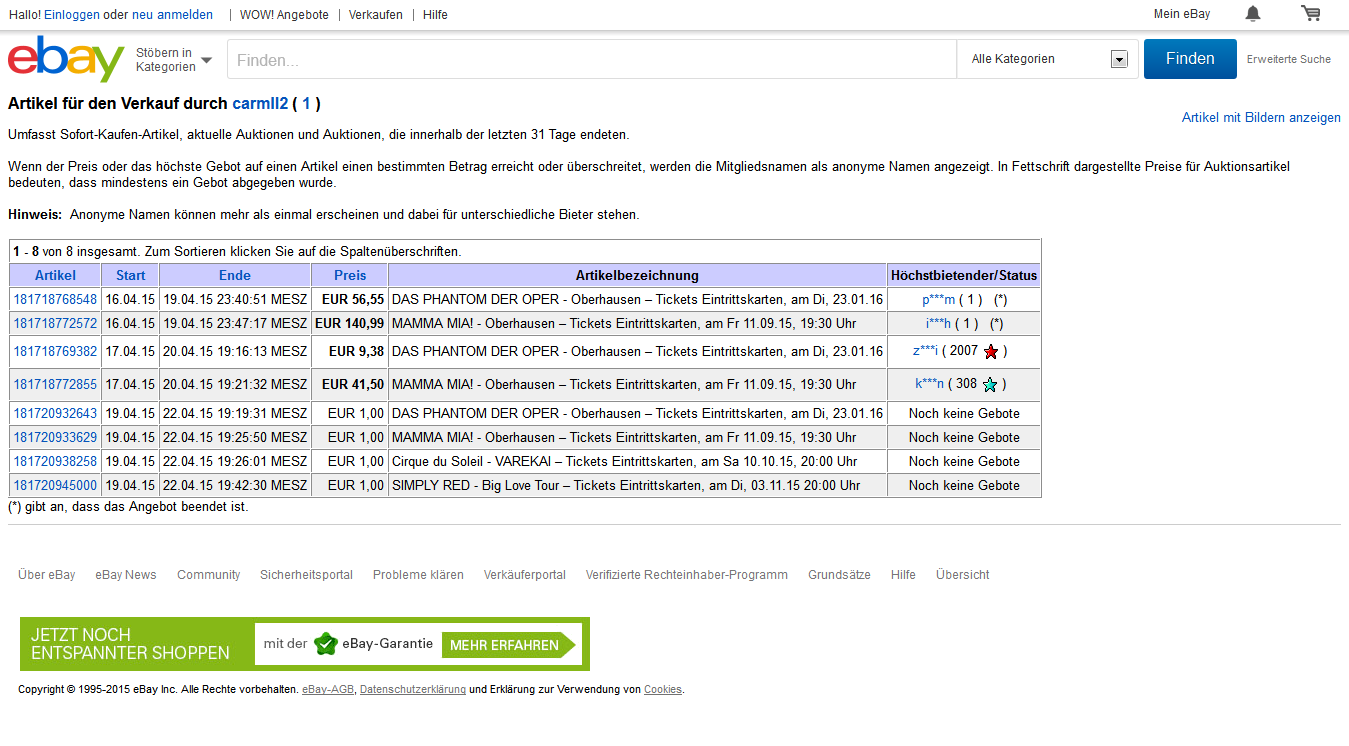Image resolution: width=1349 pixels, height=746 pixels.
Task: Open seller profile carmll2
Action: point(260,103)
